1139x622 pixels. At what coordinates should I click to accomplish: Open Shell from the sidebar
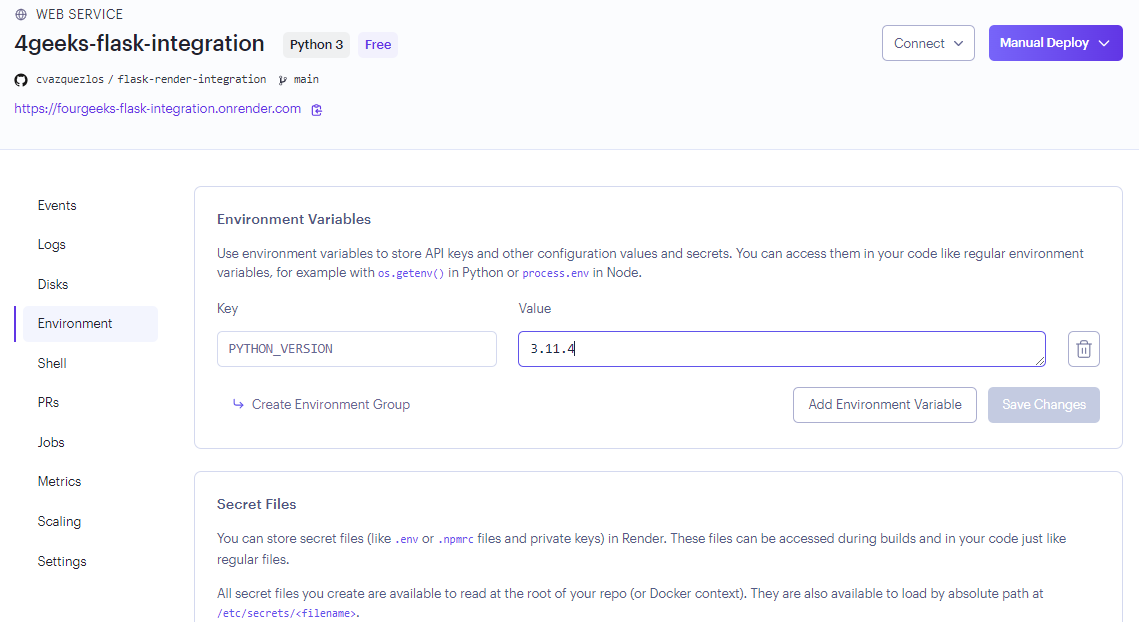[52, 363]
